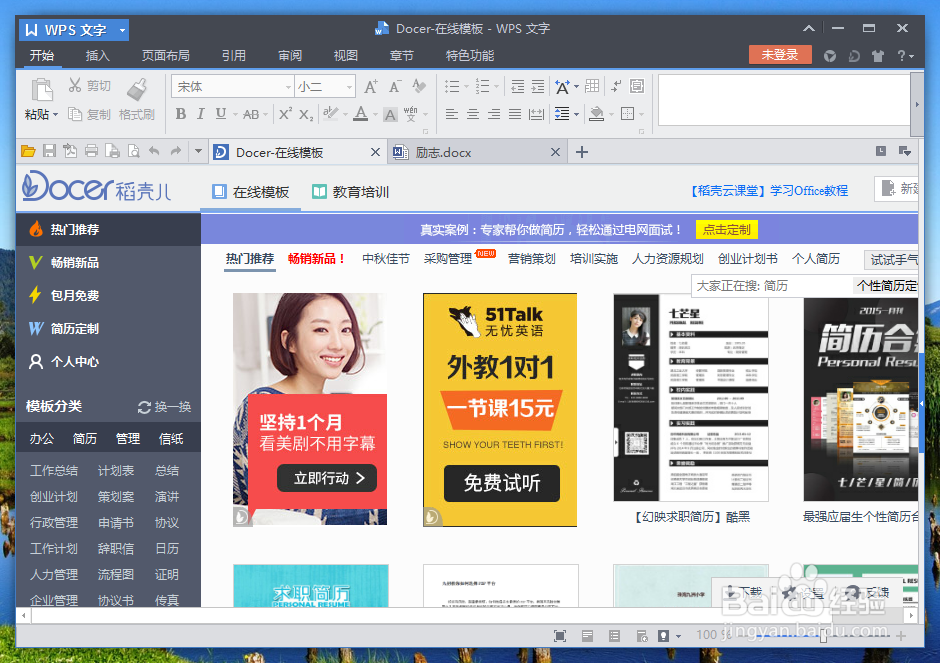Click the yellow 点击定制 button
Screen dimensions: 940x663
727,230
